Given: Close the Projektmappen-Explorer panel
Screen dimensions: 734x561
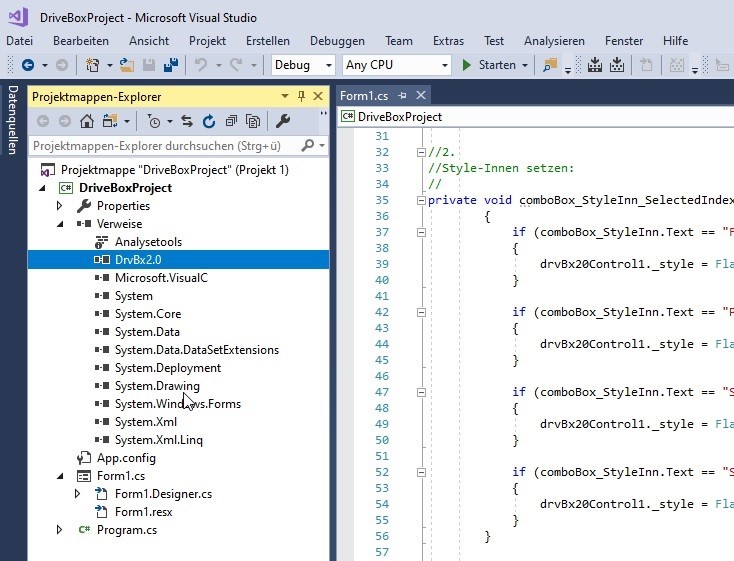Looking at the screenshot, I should click(318, 96).
